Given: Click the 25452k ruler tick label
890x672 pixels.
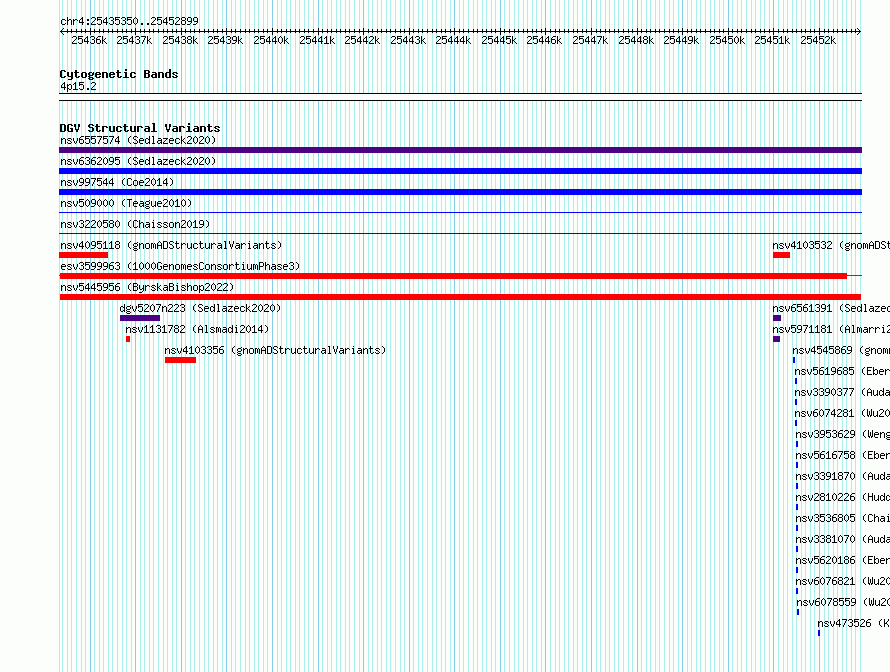Looking at the screenshot, I should click(x=818, y=40).
